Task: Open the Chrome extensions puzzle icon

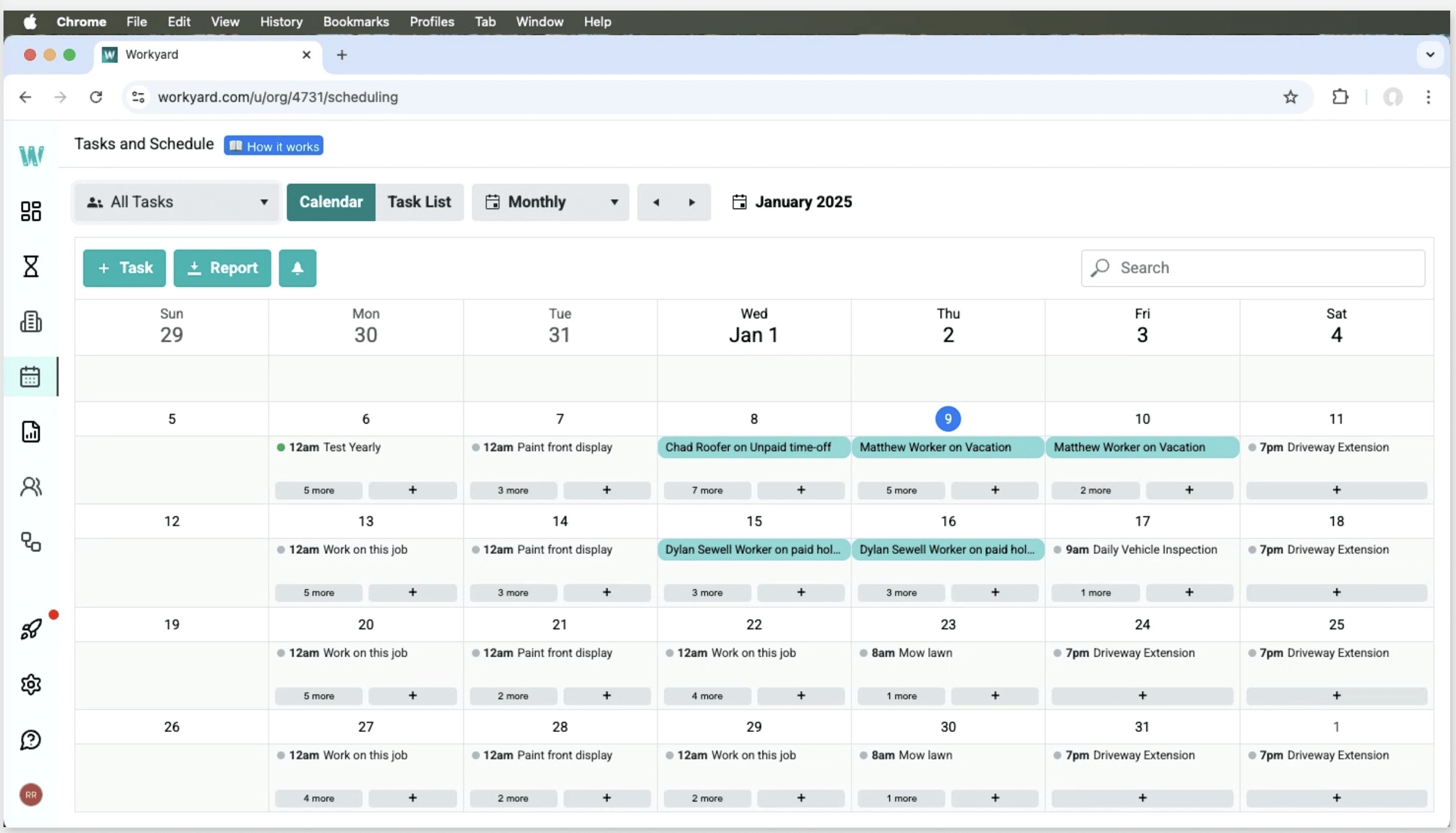Action: coord(1340,97)
